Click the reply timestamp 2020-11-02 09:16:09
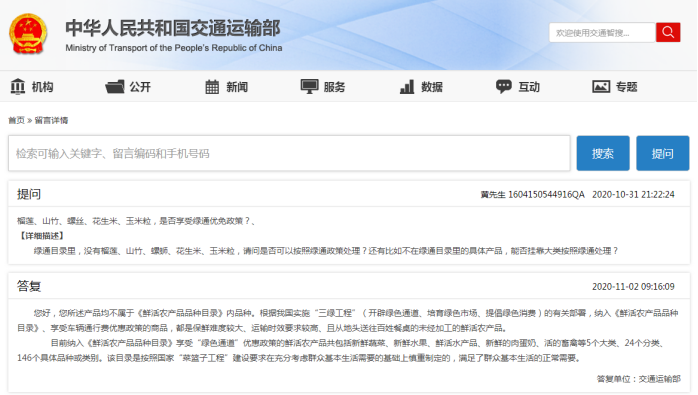 tap(633, 286)
